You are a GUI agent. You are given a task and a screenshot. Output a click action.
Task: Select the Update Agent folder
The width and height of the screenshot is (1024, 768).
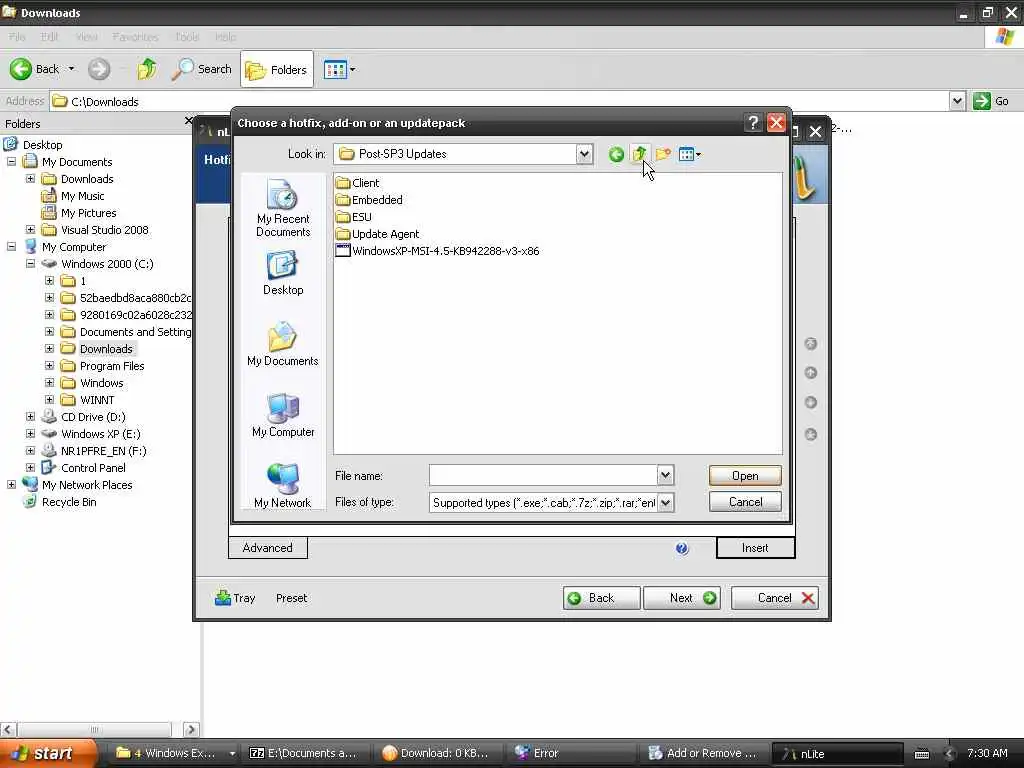point(377,234)
